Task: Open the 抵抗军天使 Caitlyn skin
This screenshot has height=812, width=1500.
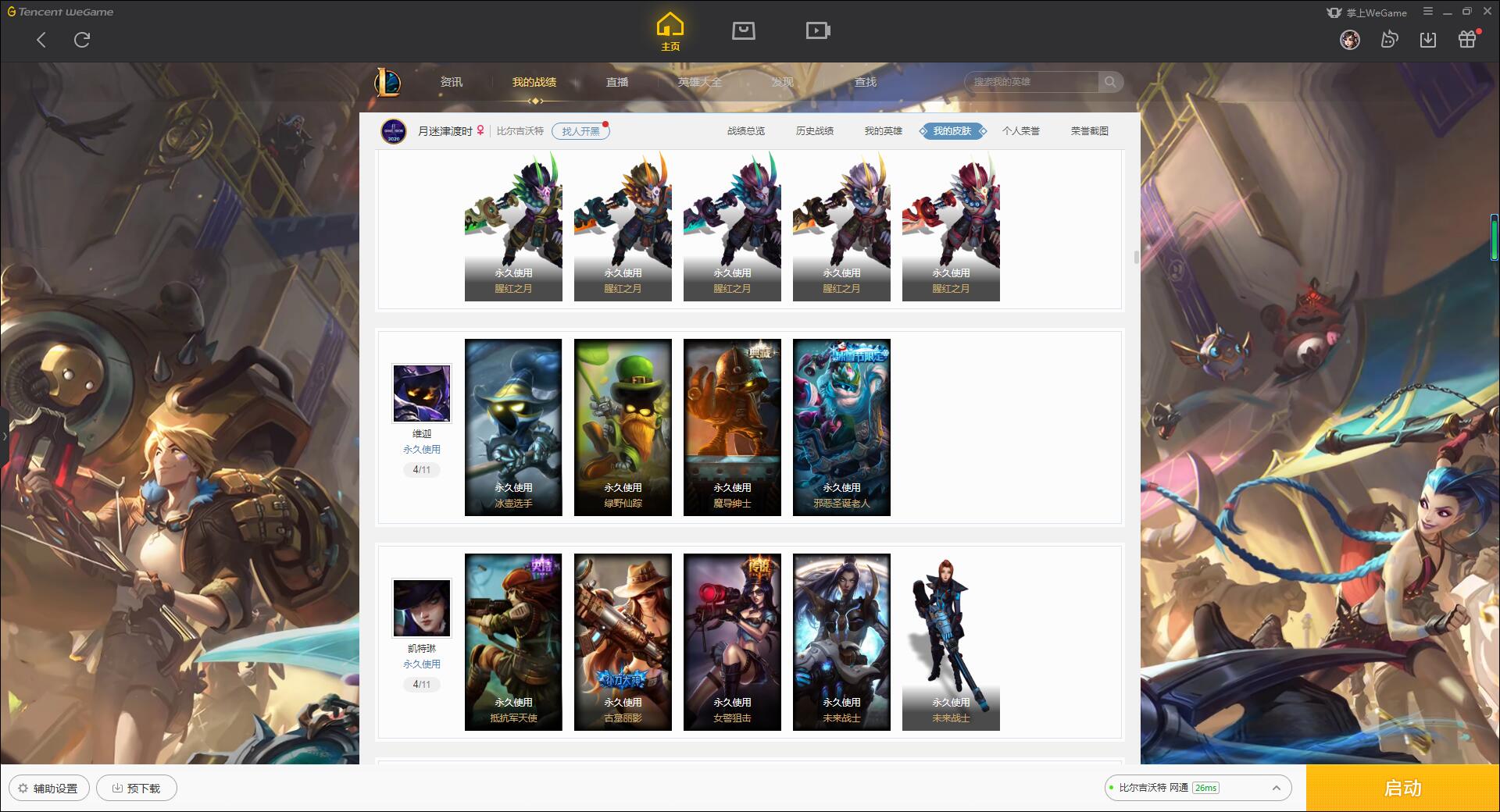Action: click(x=513, y=642)
